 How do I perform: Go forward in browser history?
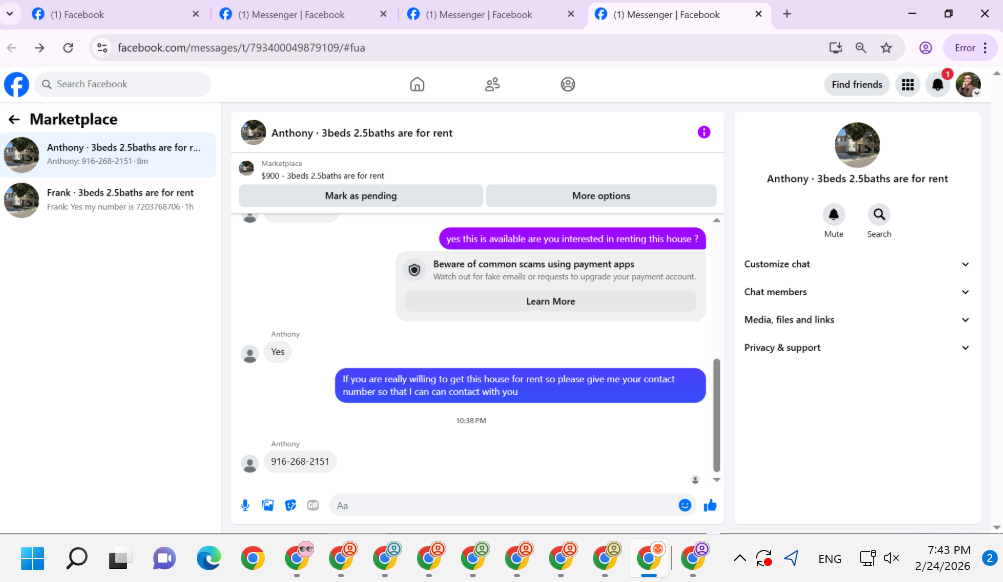[40, 47]
